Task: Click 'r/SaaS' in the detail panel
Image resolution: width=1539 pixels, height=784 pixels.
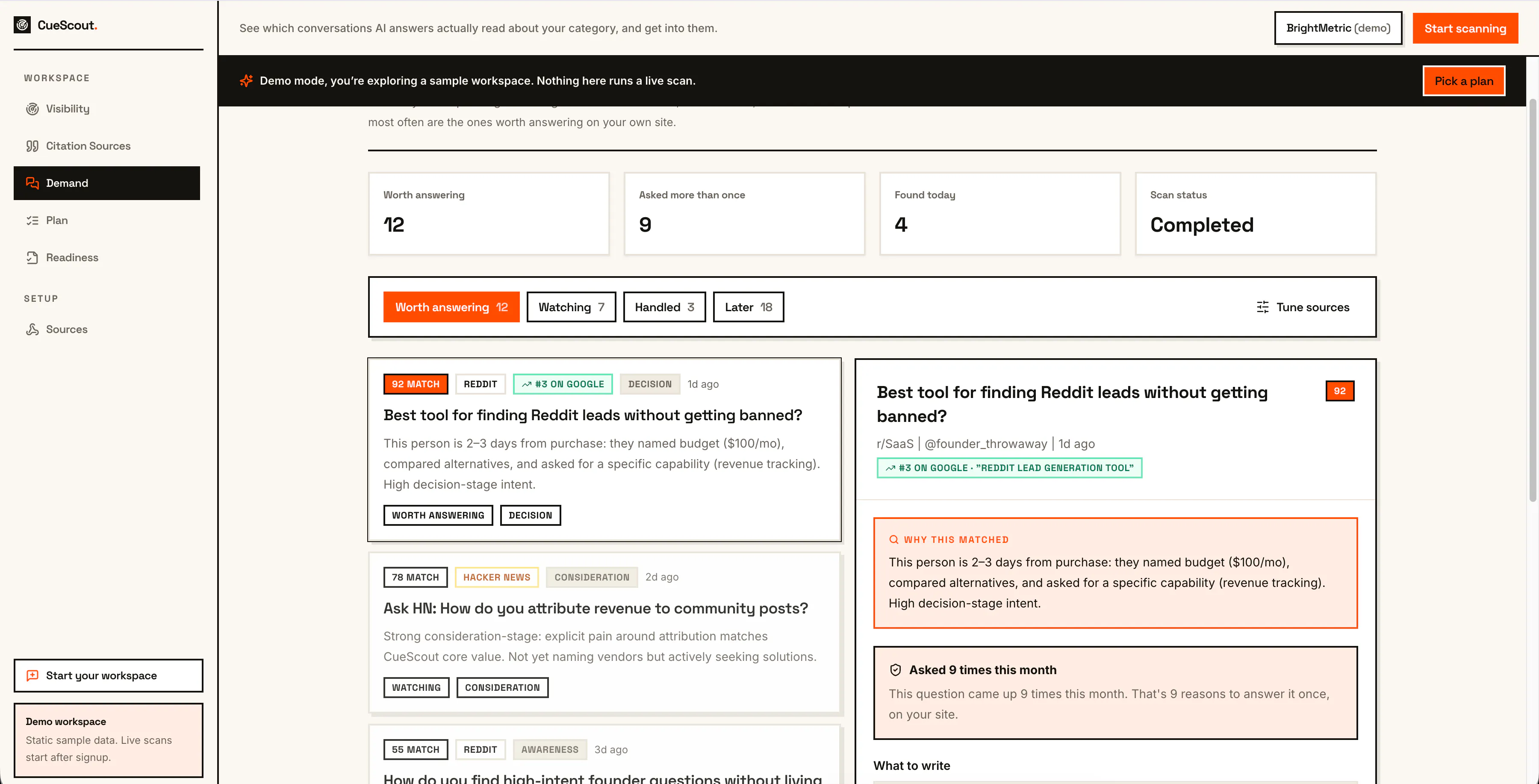Action: (895, 444)
